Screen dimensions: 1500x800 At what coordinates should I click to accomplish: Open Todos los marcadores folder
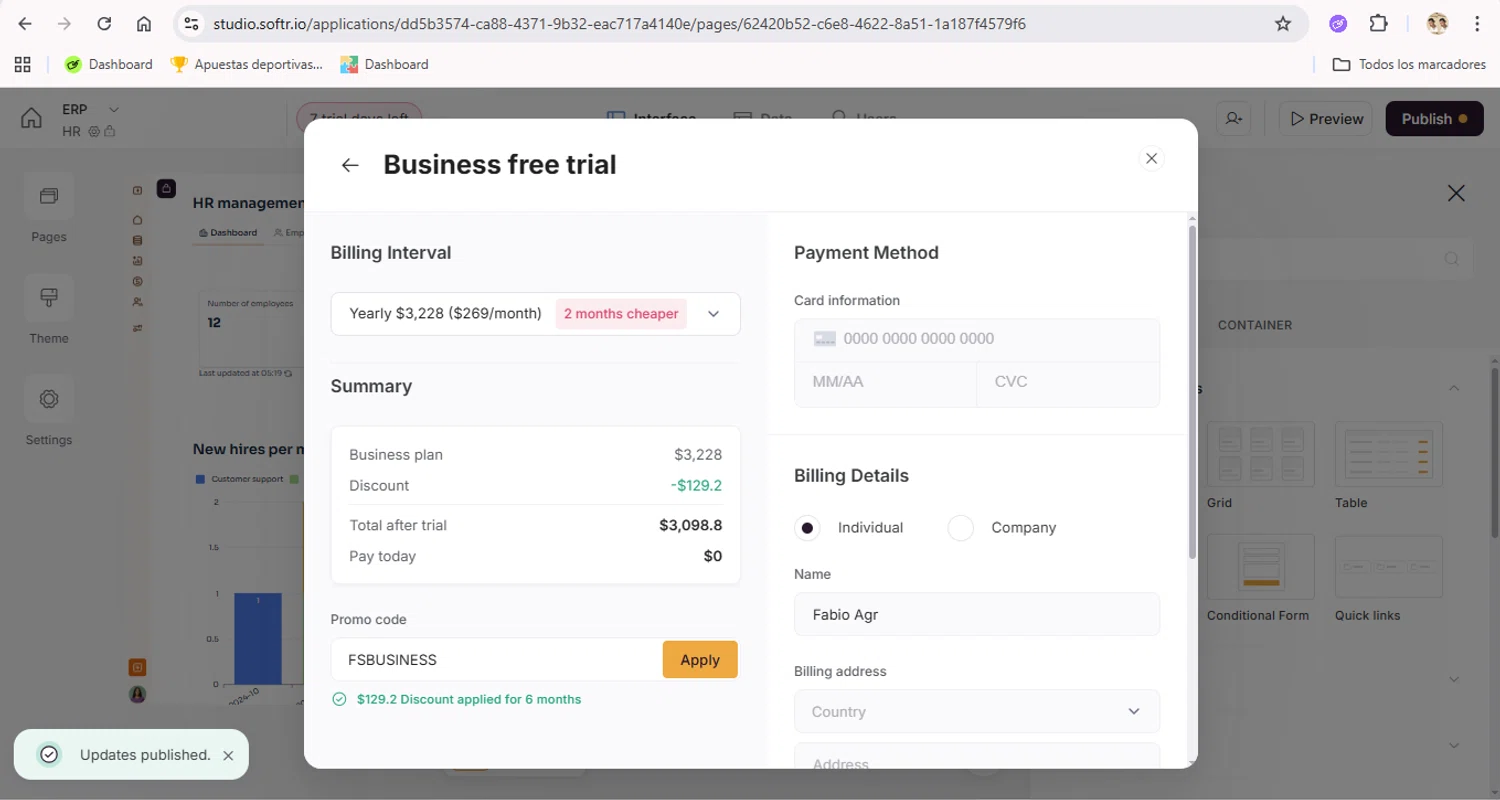(x=1409, y=64)
